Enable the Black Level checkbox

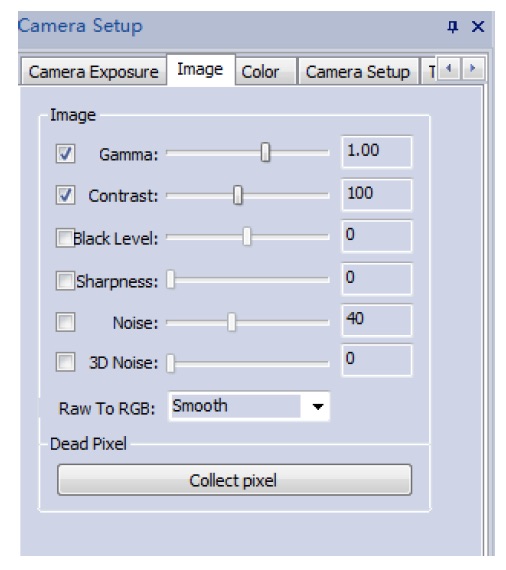[x=65, y=238]
